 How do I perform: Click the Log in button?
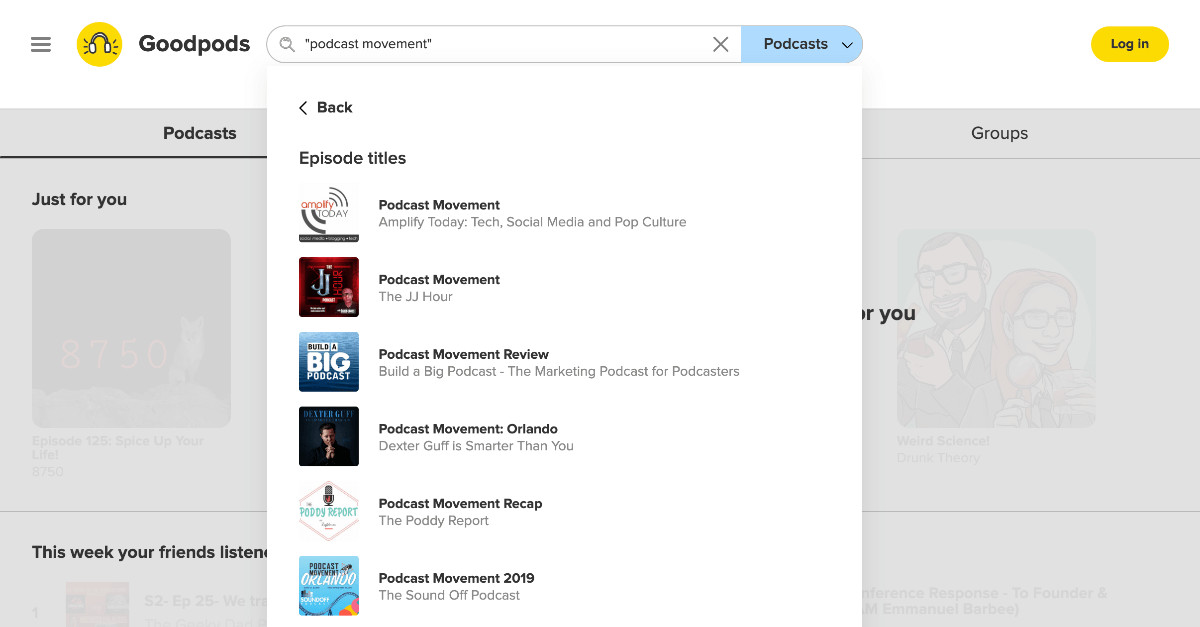click(1129, 44)
